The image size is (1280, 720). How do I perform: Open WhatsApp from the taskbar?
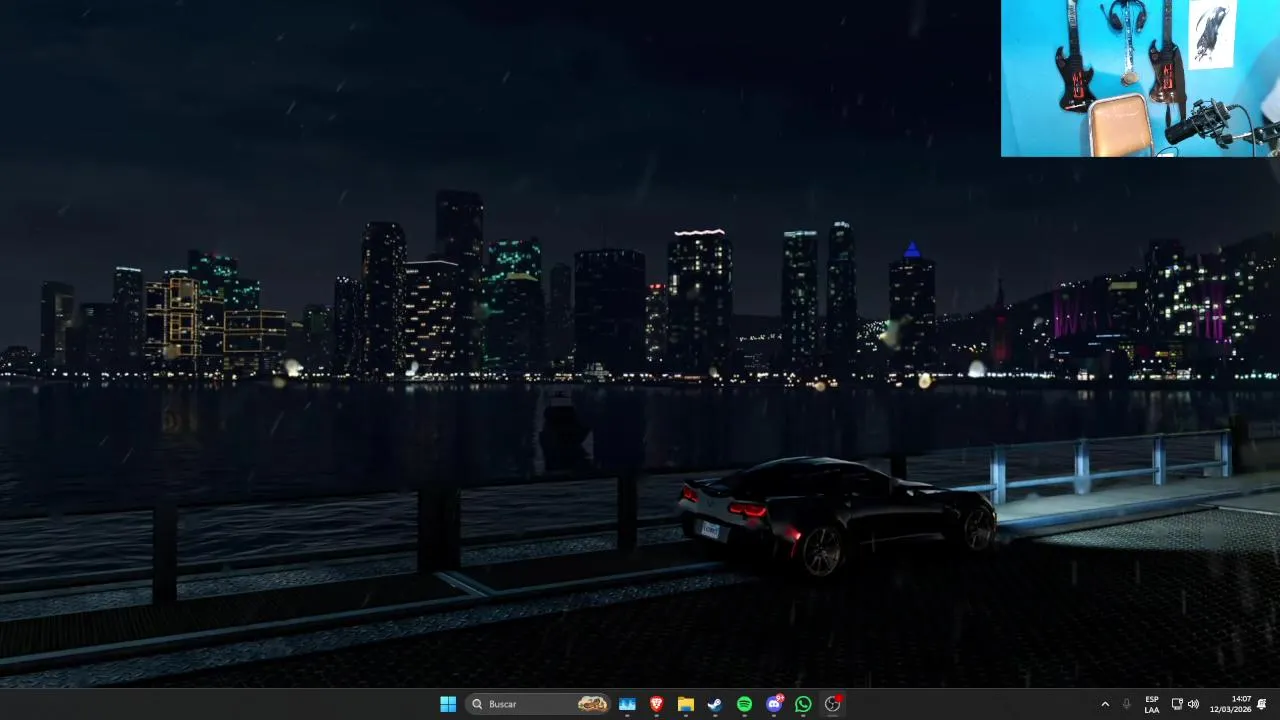click(803, 704)
